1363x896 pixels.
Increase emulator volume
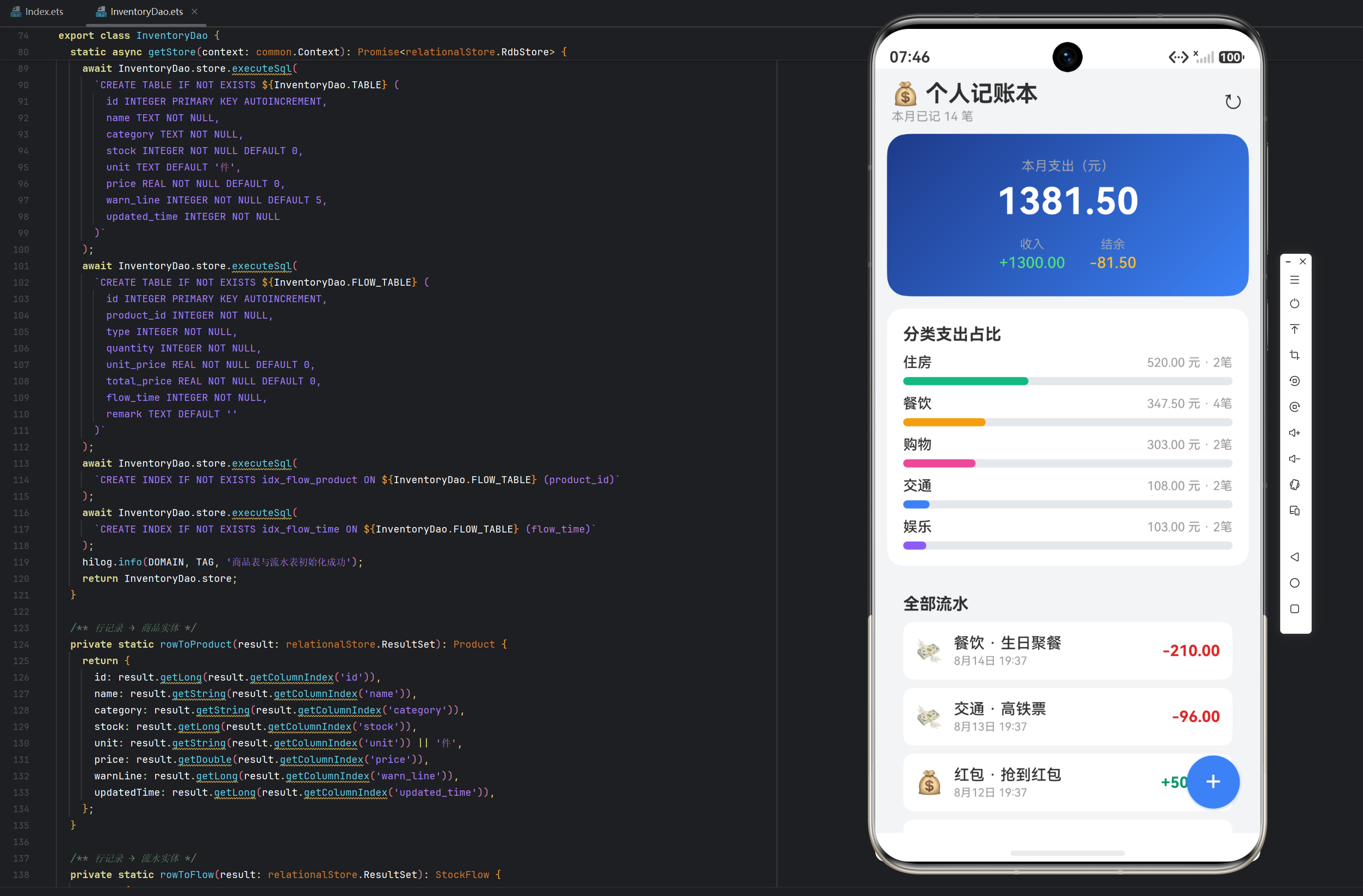click(1294, 433)
